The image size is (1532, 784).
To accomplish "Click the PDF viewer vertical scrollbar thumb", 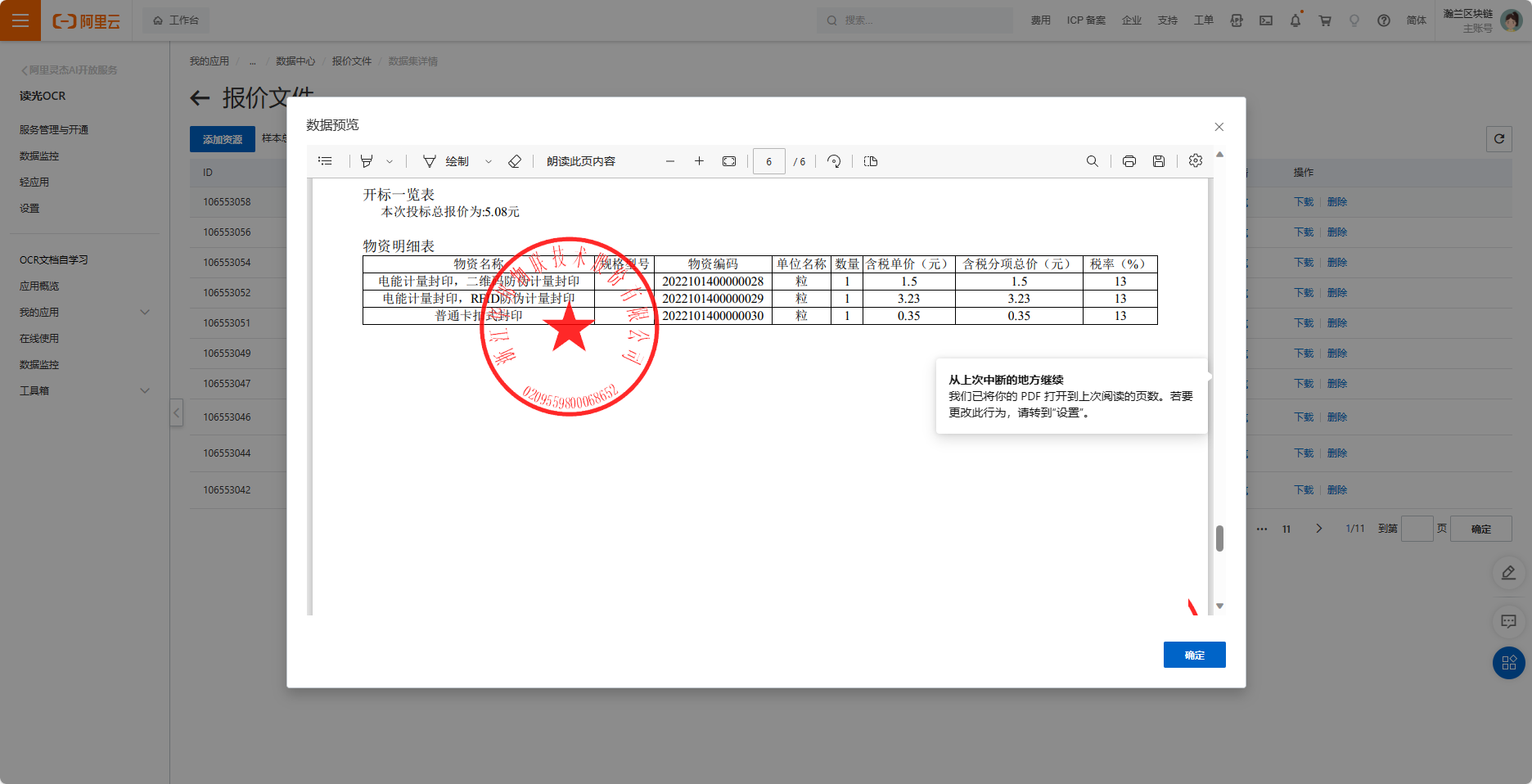I will 1219,538.
